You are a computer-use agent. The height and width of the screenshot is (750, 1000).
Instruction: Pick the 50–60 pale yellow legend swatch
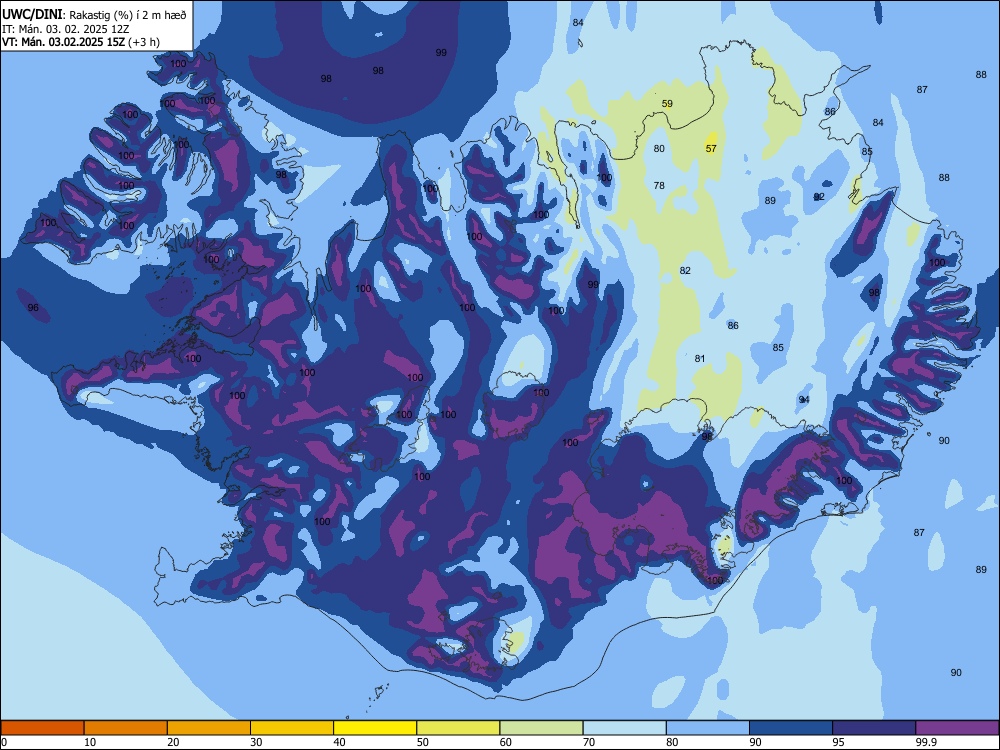tap(459, 728)
